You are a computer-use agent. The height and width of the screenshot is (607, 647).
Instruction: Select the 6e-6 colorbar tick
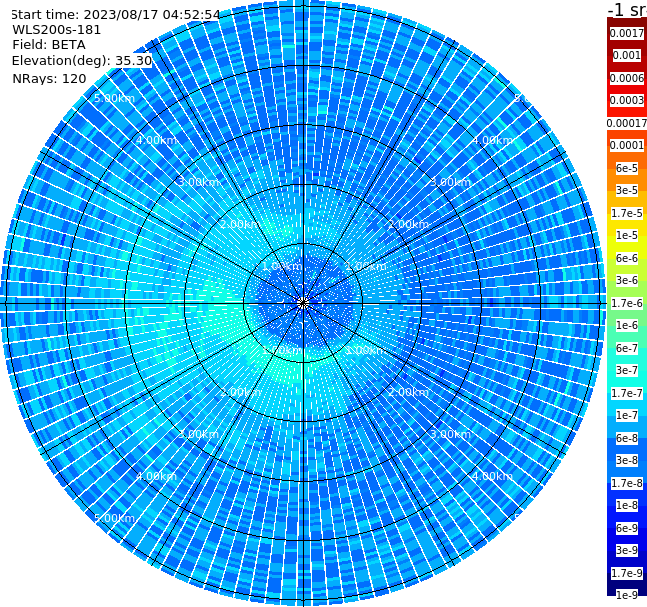tap(627, 258)
